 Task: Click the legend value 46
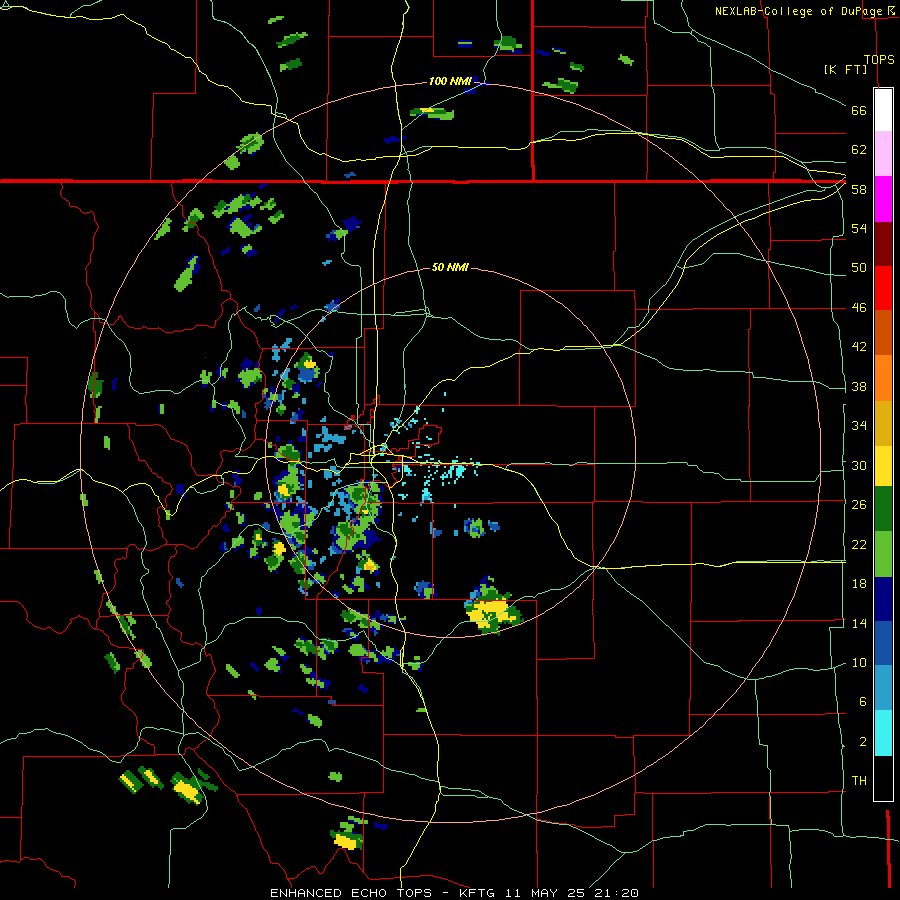pyautogui.click(x=859, y=308)
